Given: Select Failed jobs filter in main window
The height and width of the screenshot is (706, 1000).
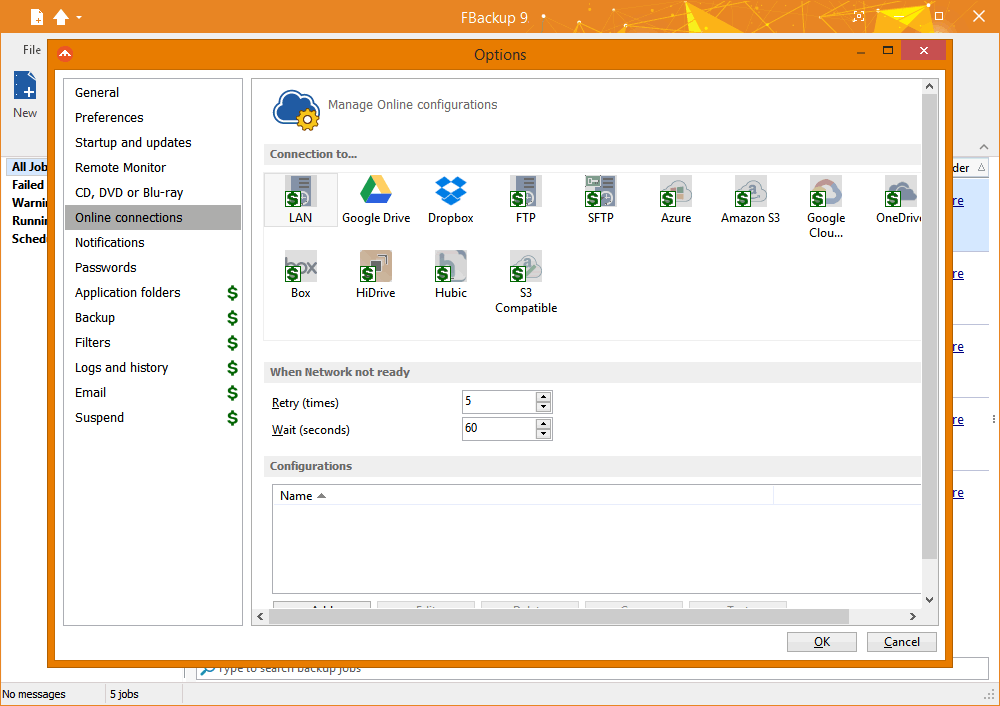Looking at the screenshot, I should tap(27, 185).
